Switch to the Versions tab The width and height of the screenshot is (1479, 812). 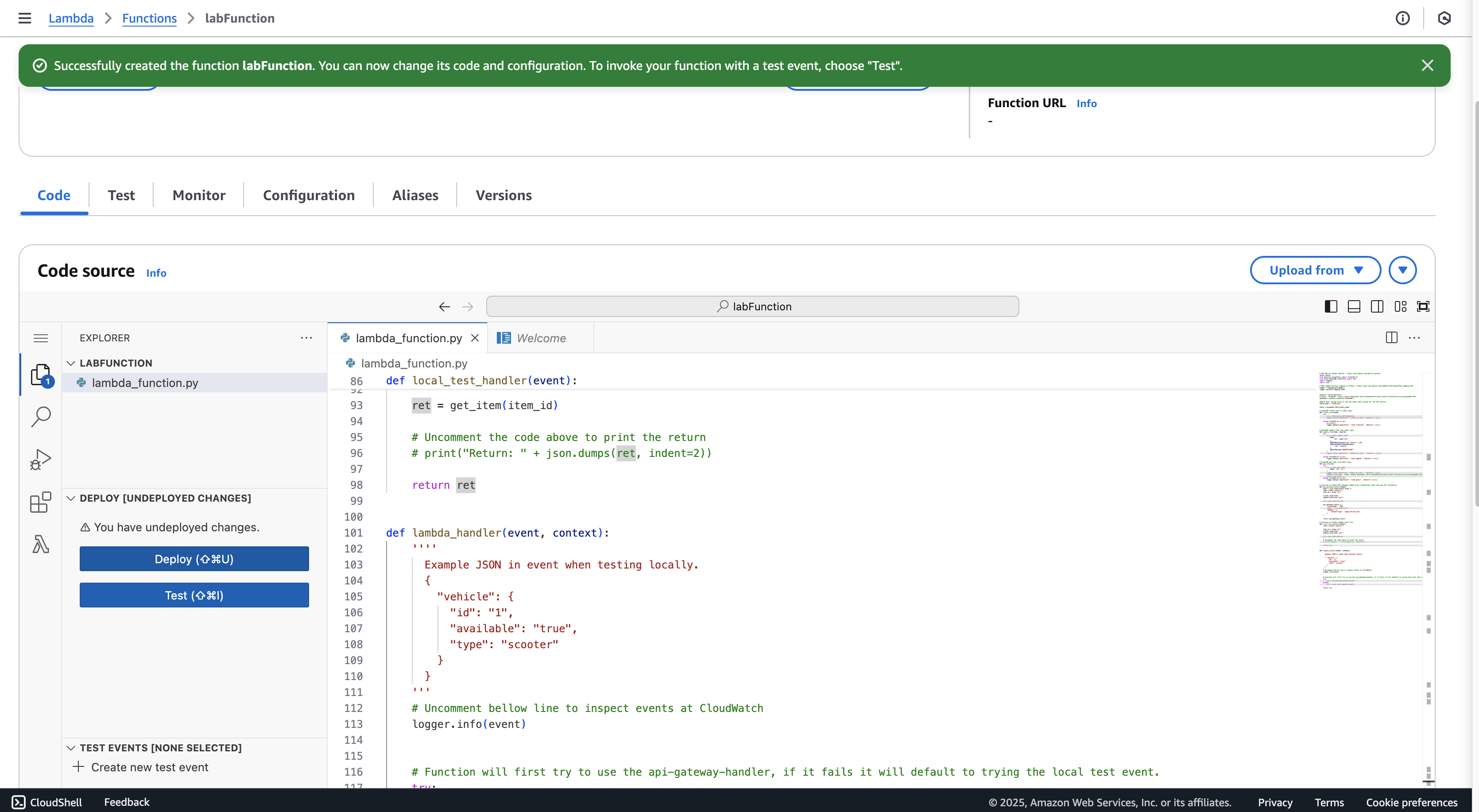503,195
